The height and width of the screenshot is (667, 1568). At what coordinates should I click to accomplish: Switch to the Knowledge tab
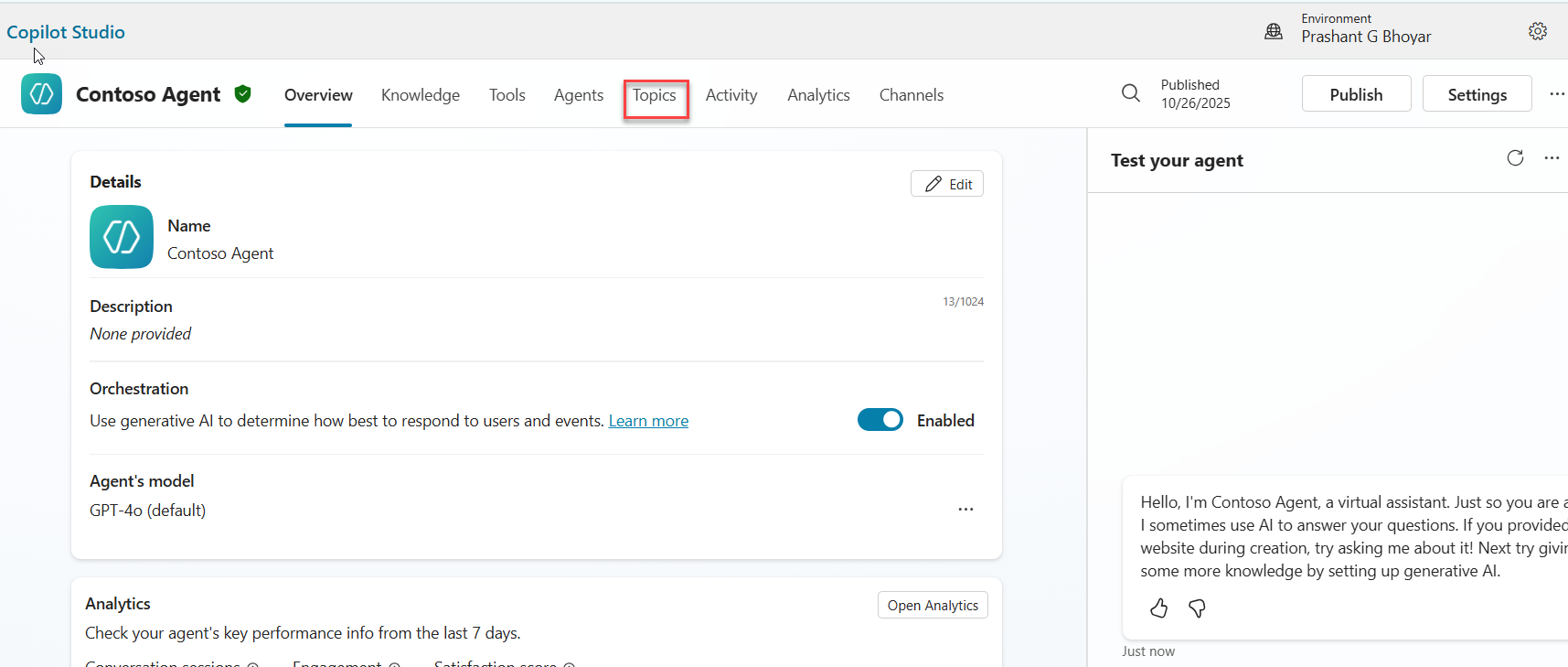pos(421,95)
